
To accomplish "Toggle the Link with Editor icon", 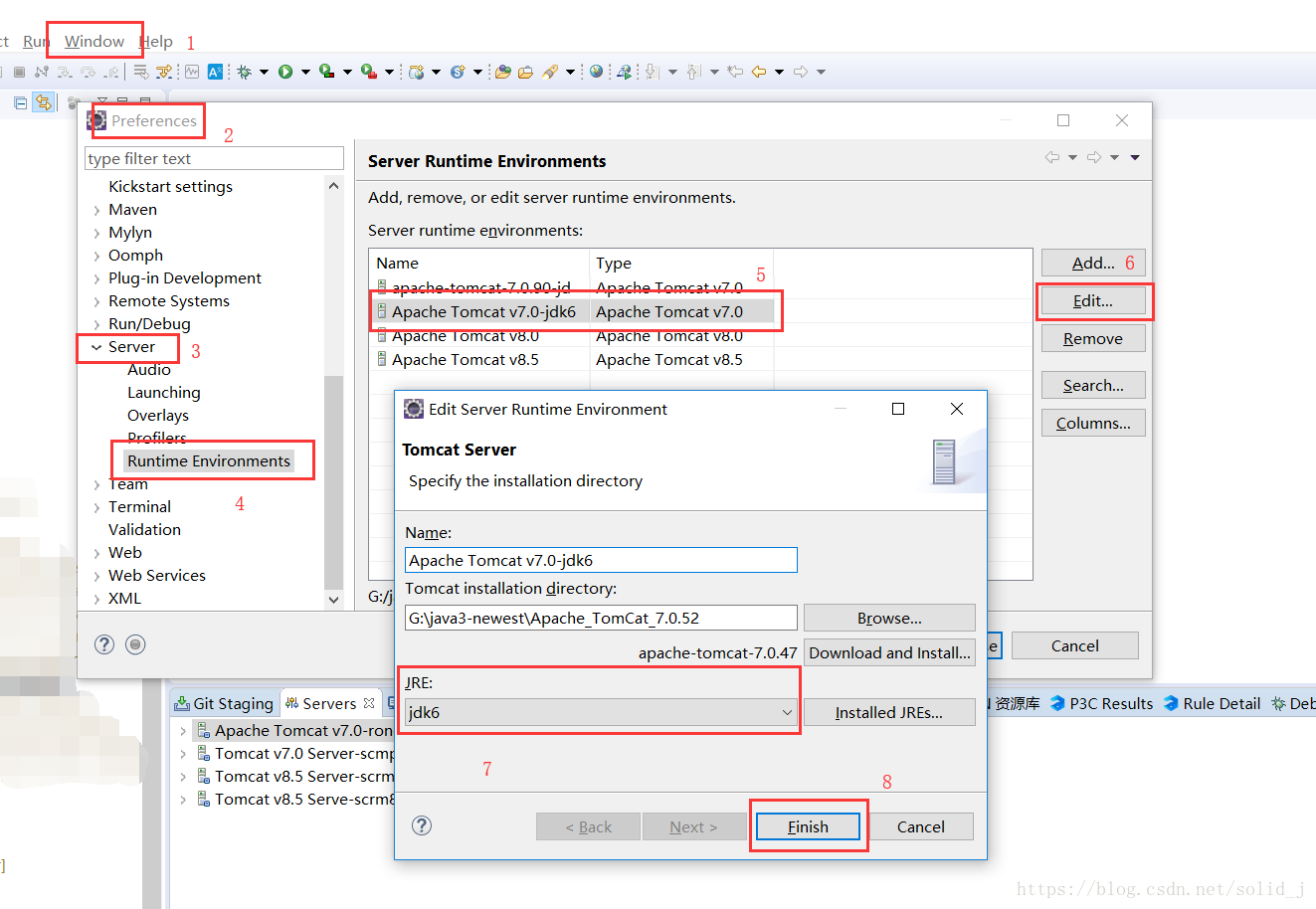I will tap(44, 102).
